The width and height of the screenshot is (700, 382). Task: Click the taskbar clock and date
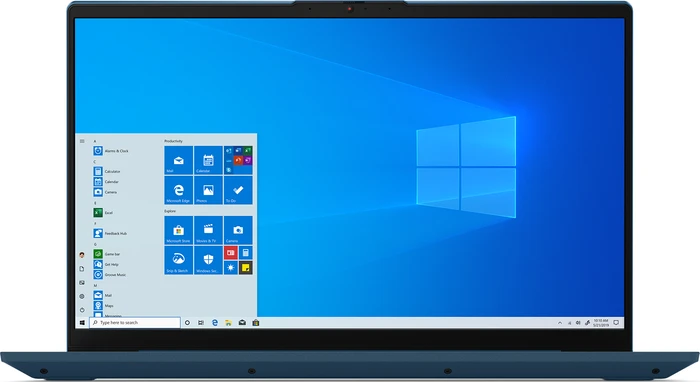click(x=600, y=323)
